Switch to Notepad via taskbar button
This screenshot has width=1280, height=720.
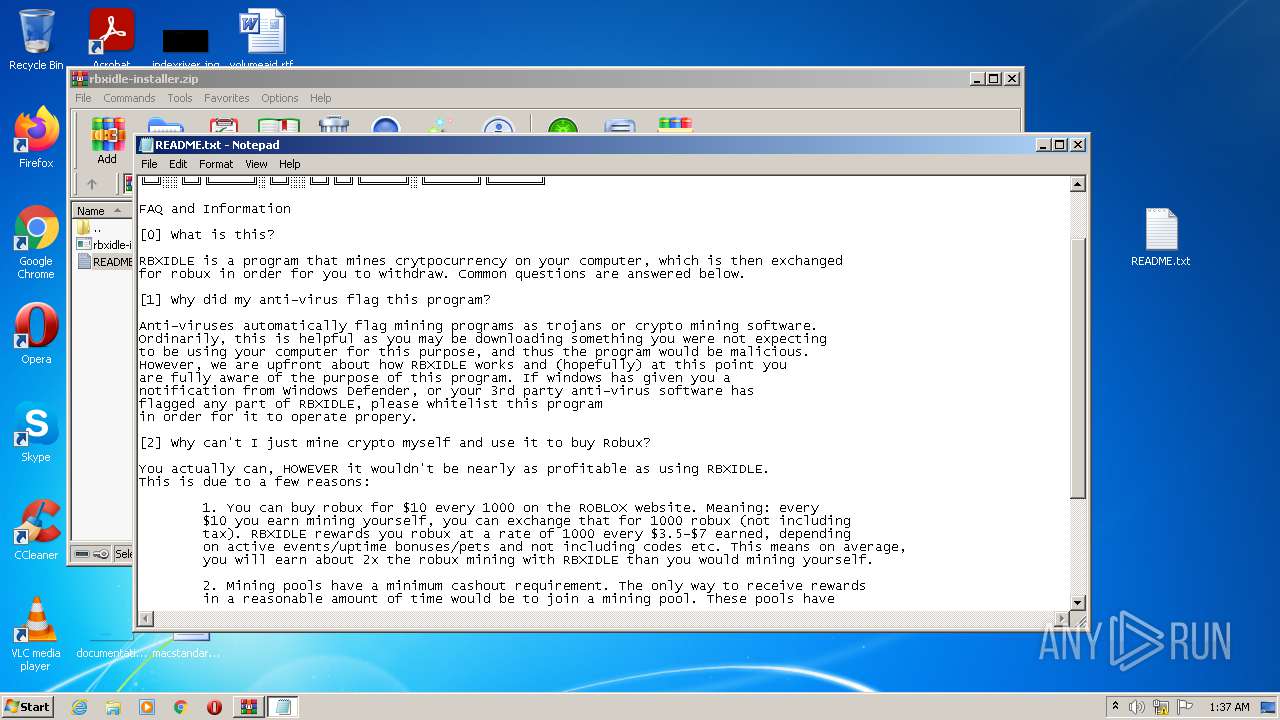tap(282, 707)
